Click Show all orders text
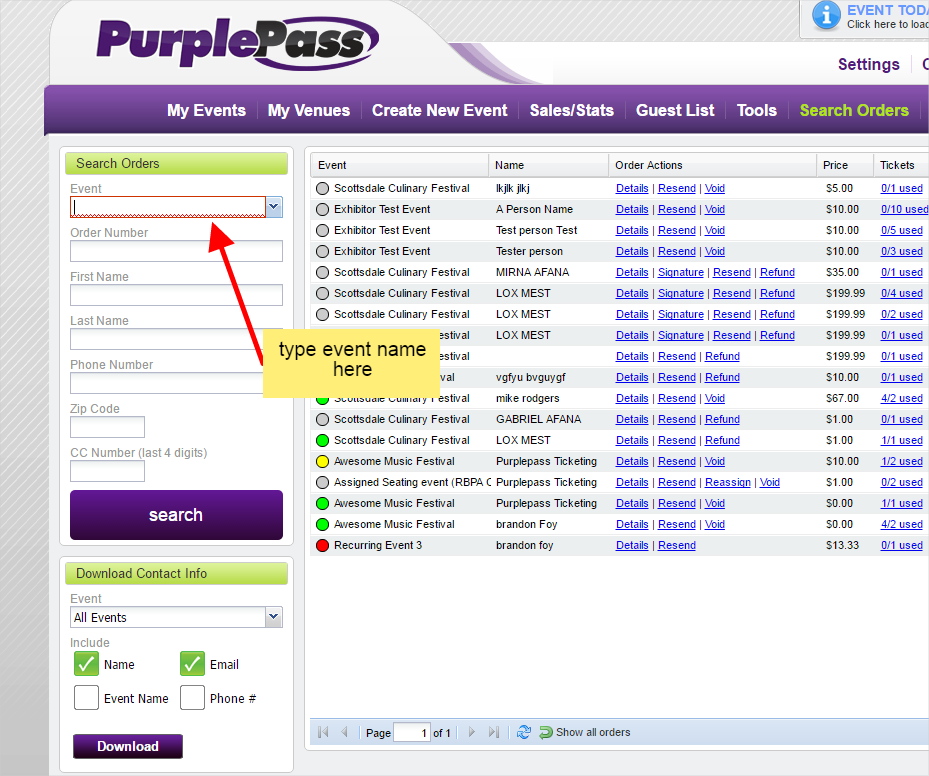This screenshot has width=929, height=776. pyautogui.click(x=593, y=732)
